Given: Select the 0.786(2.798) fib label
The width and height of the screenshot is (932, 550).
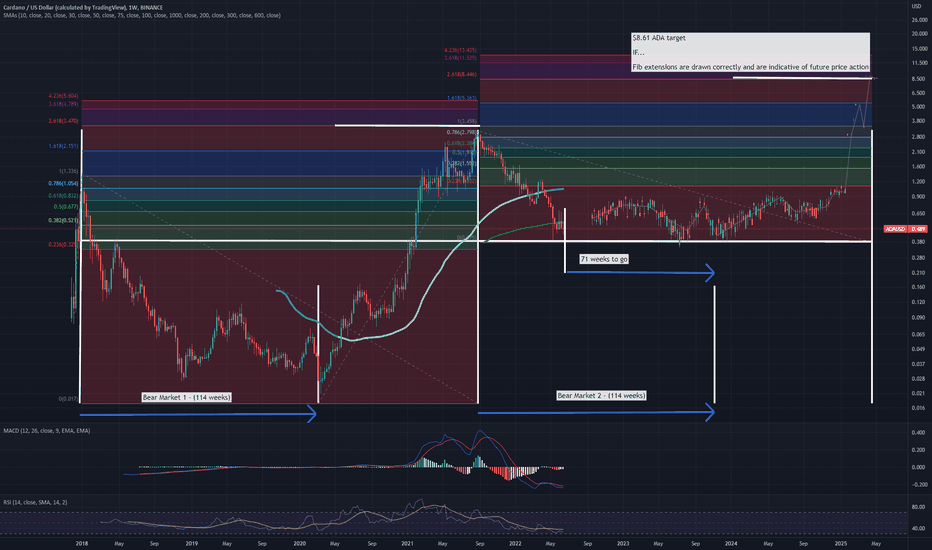Looking at the screenshot, I should tap(462, 133).
